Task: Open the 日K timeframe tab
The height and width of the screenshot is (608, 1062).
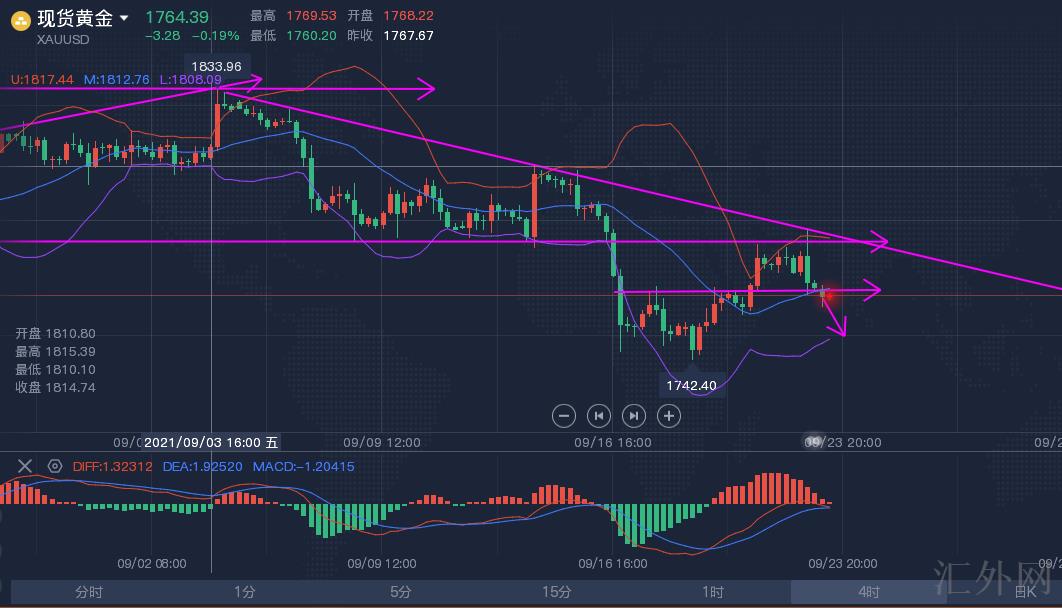Action: (1024, 592)
